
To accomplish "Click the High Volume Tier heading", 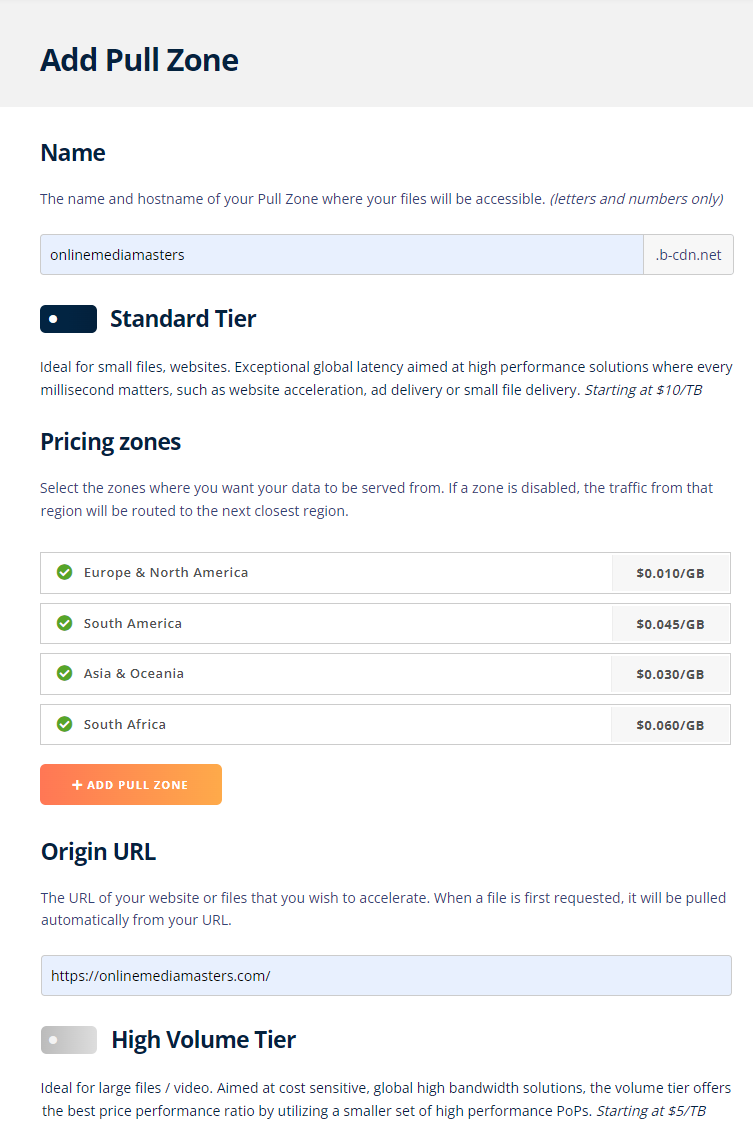I will [204, 1040].
